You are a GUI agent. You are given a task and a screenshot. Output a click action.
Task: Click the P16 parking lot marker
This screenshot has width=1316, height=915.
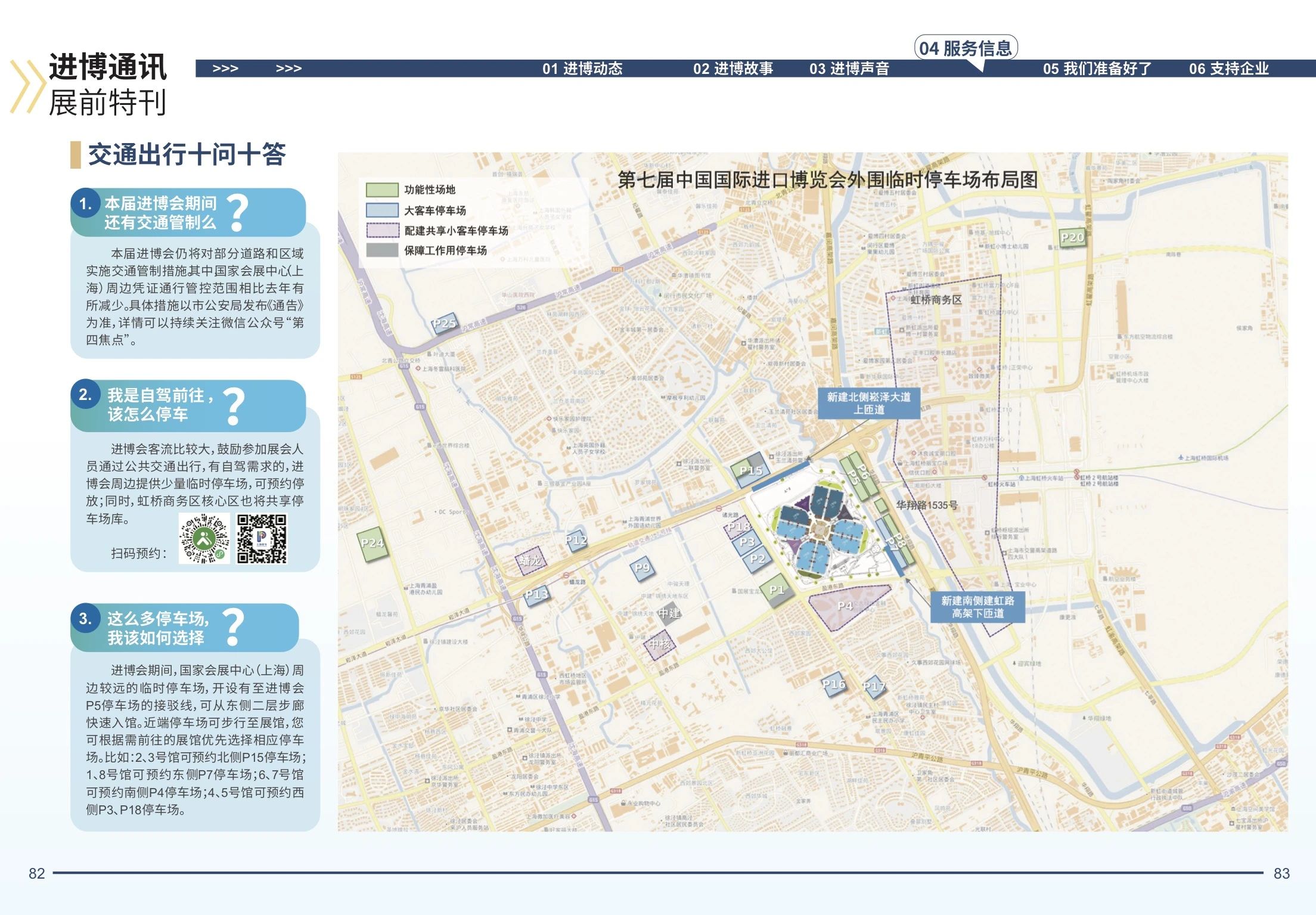833,684
